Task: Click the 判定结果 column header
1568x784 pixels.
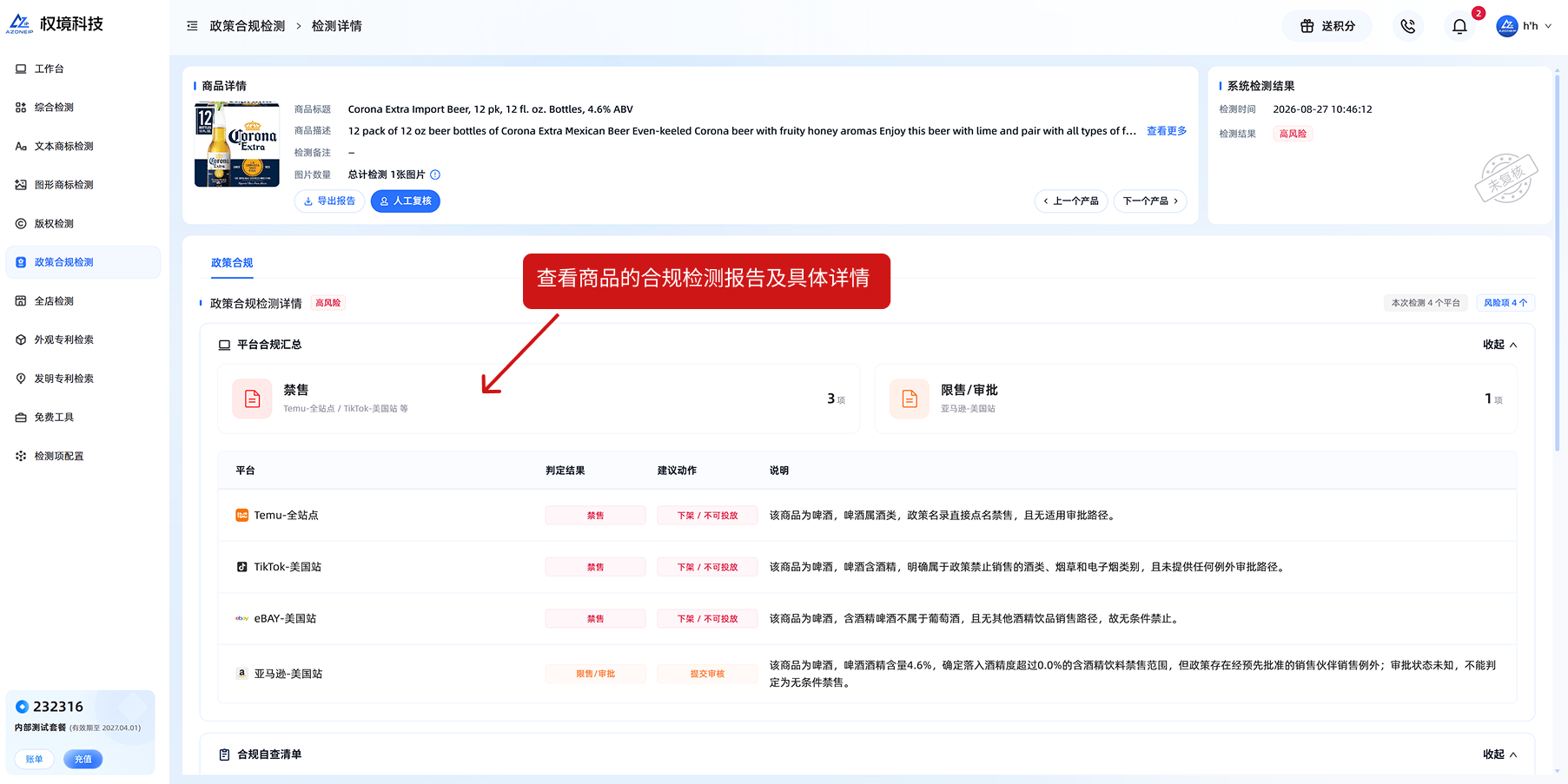Action: coord(565,471)
